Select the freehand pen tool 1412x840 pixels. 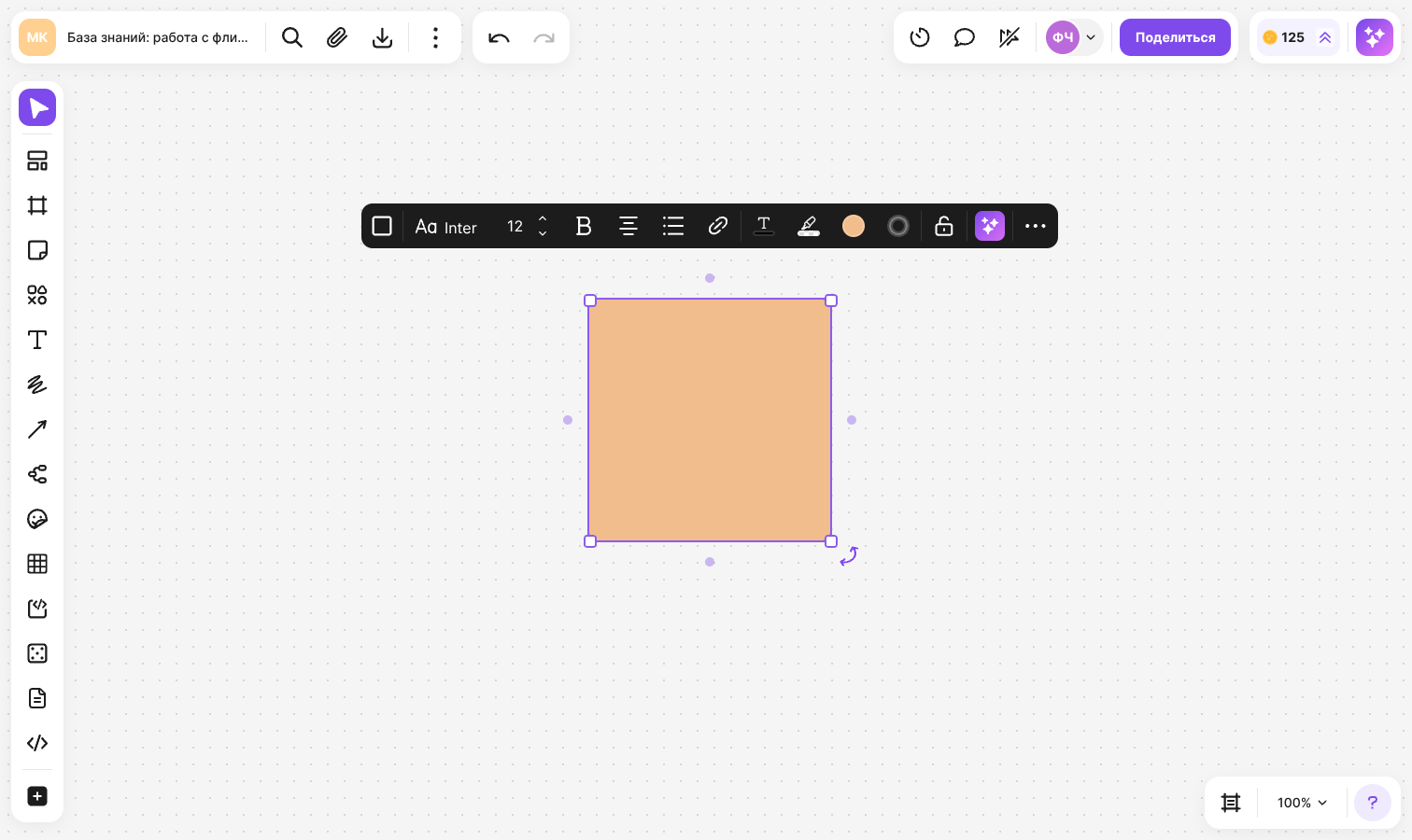pyautogui.click(x=37, y=385)
